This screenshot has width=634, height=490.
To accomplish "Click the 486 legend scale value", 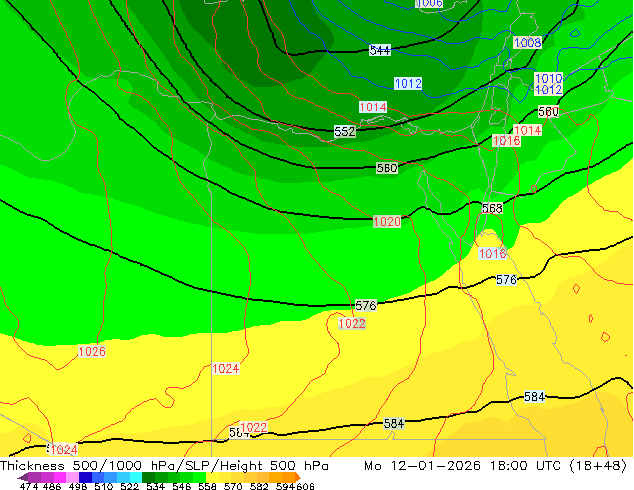I will coord(52,486).
